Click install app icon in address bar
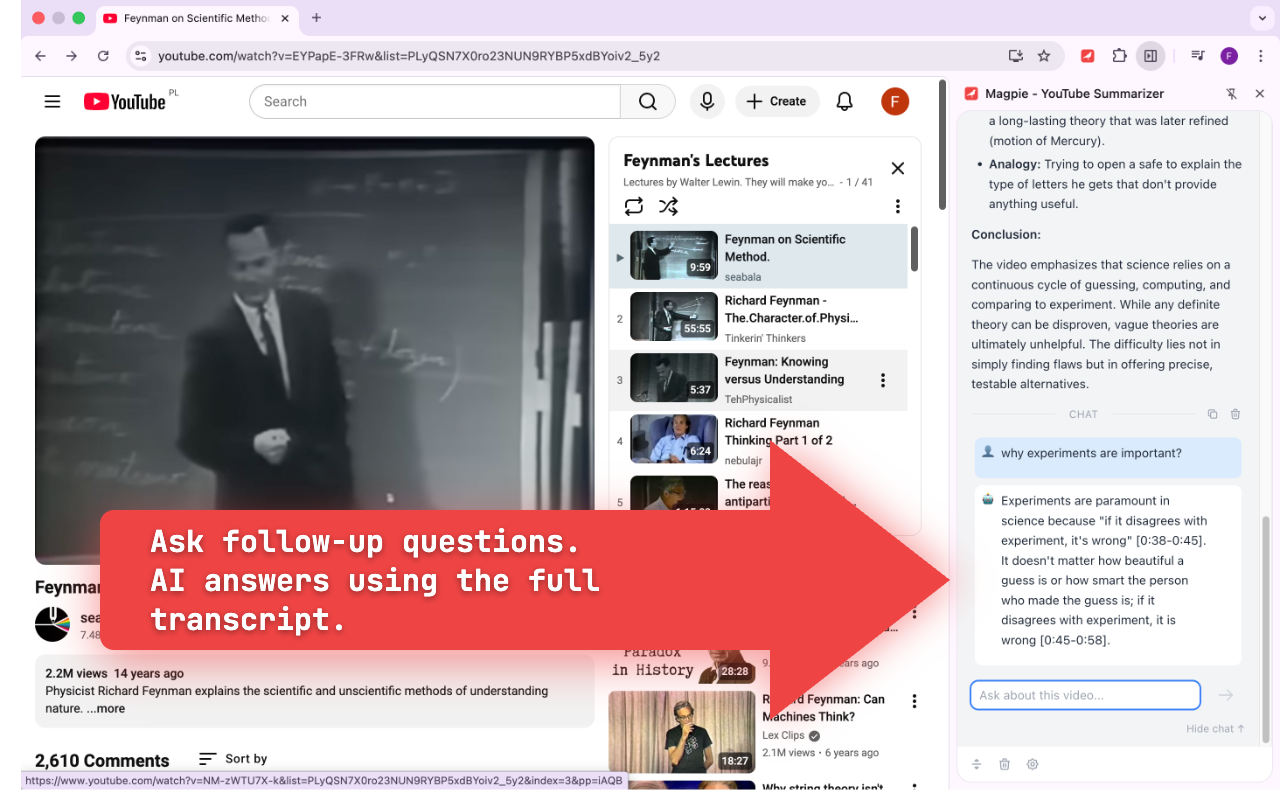The height and width of the screenshot is (800, 1280). 1016,56
